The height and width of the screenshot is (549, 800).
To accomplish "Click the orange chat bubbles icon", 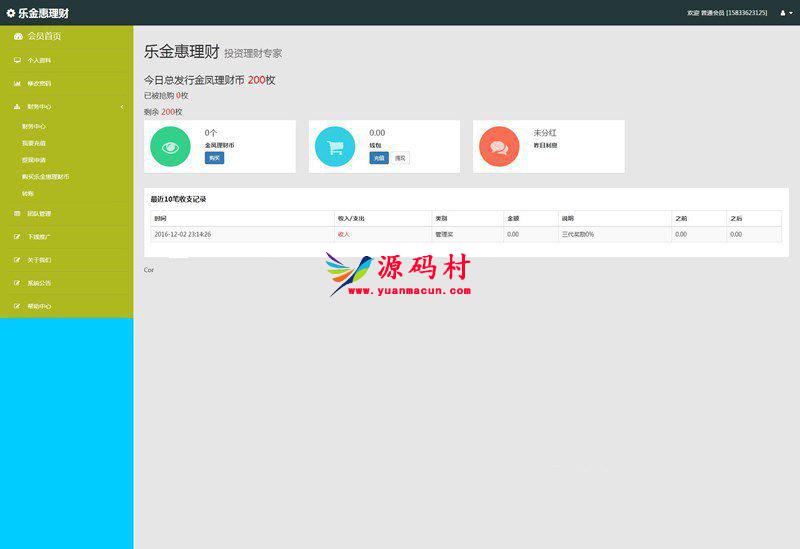I will coord(499,147).
